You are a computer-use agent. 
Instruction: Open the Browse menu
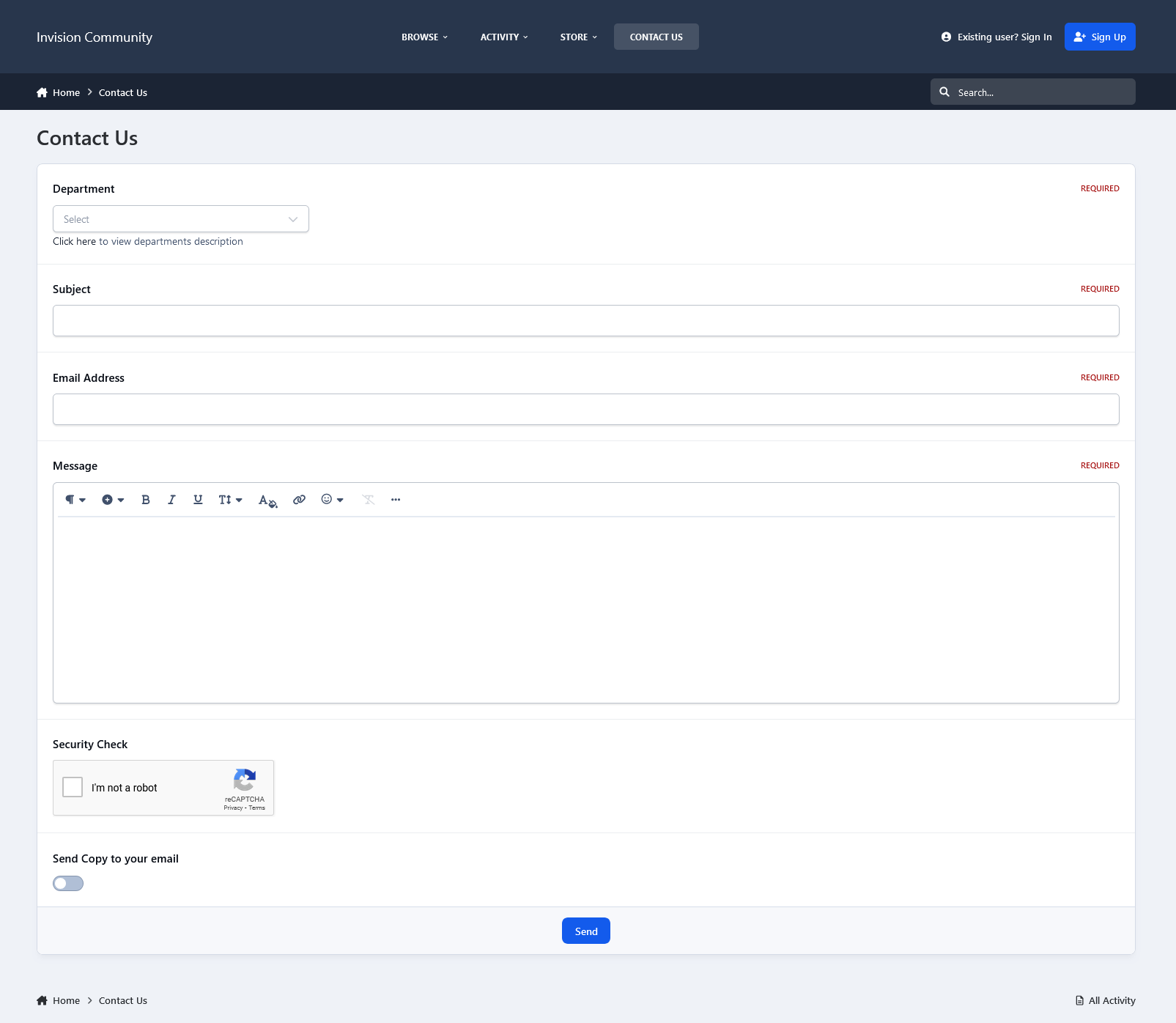(424, 37)
